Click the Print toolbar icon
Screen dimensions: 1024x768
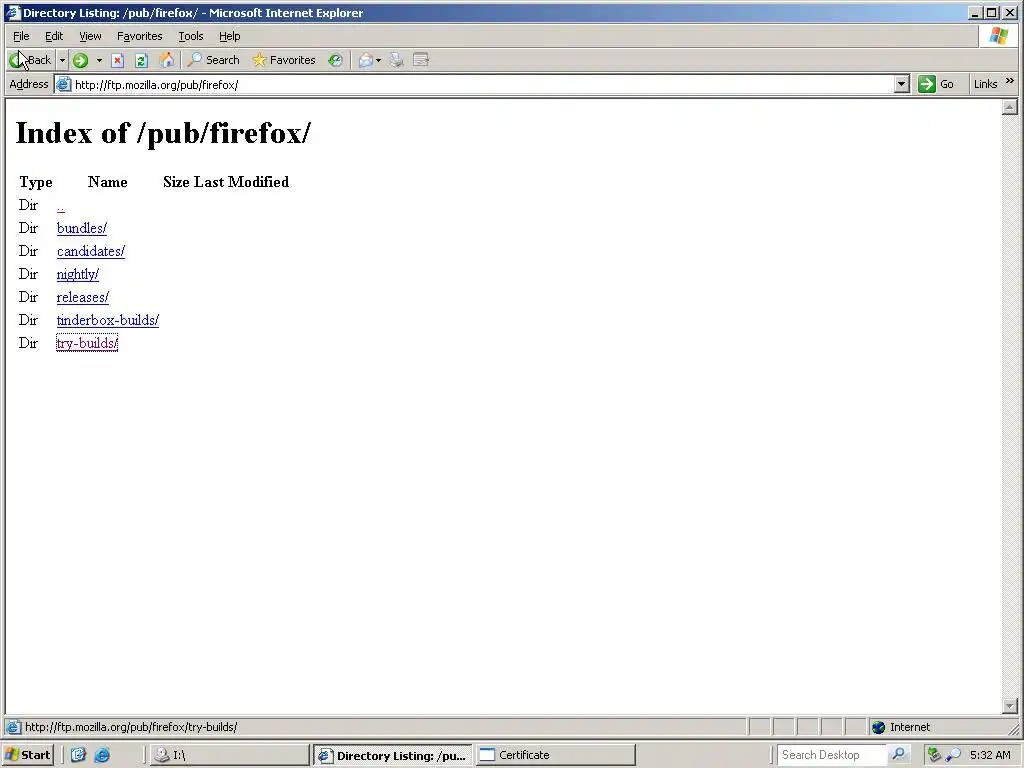(x=396, y=61)
